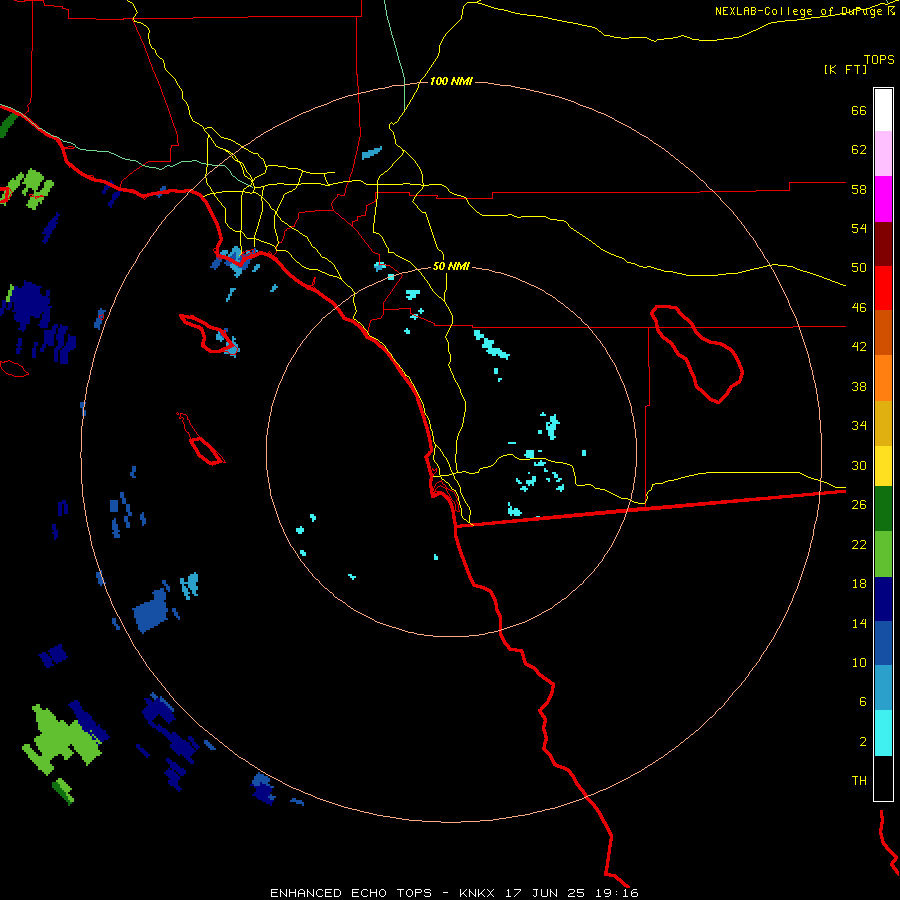Click the 34 value on the legend

point(859,426)
